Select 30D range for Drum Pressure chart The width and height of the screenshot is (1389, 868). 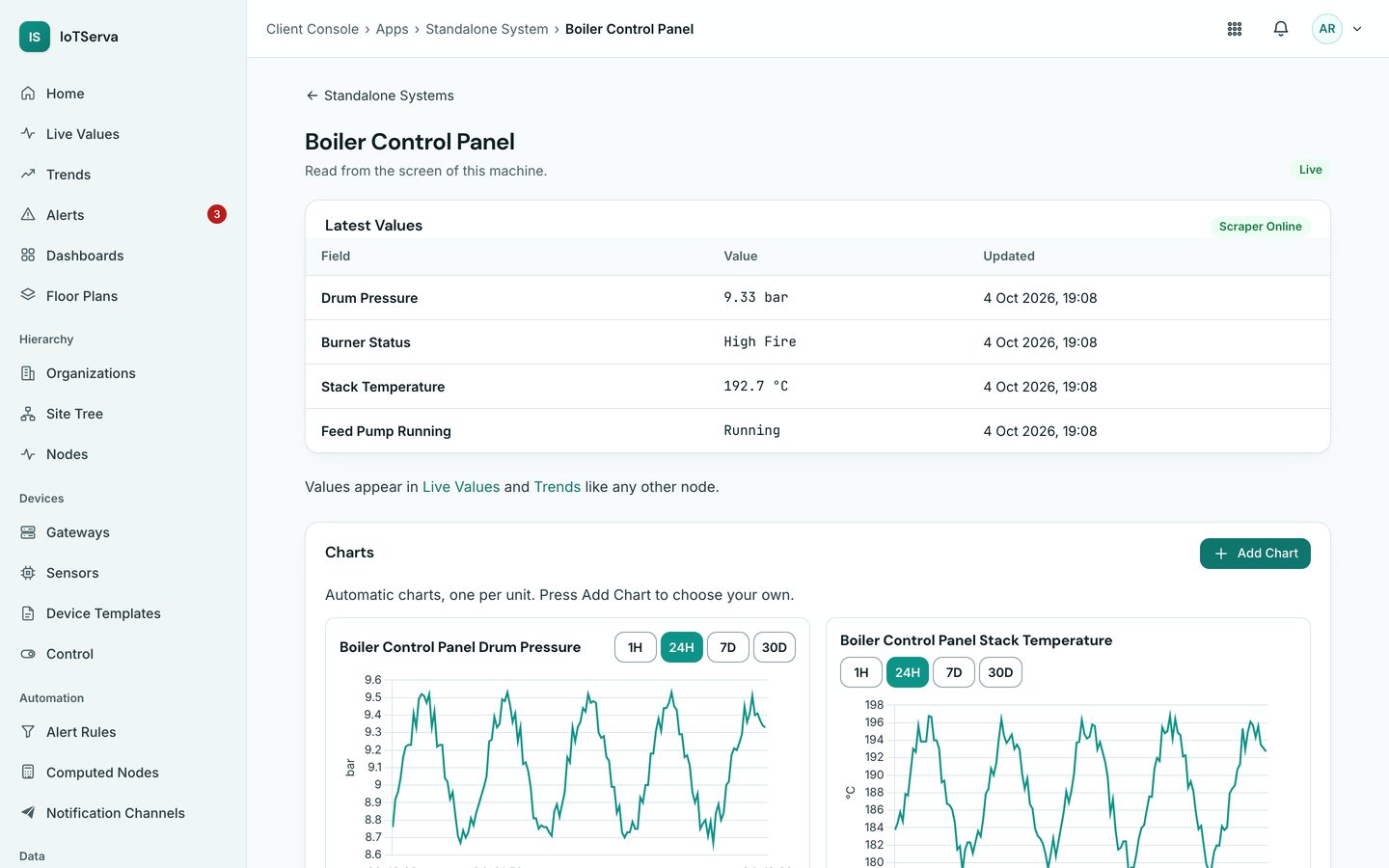775,647
